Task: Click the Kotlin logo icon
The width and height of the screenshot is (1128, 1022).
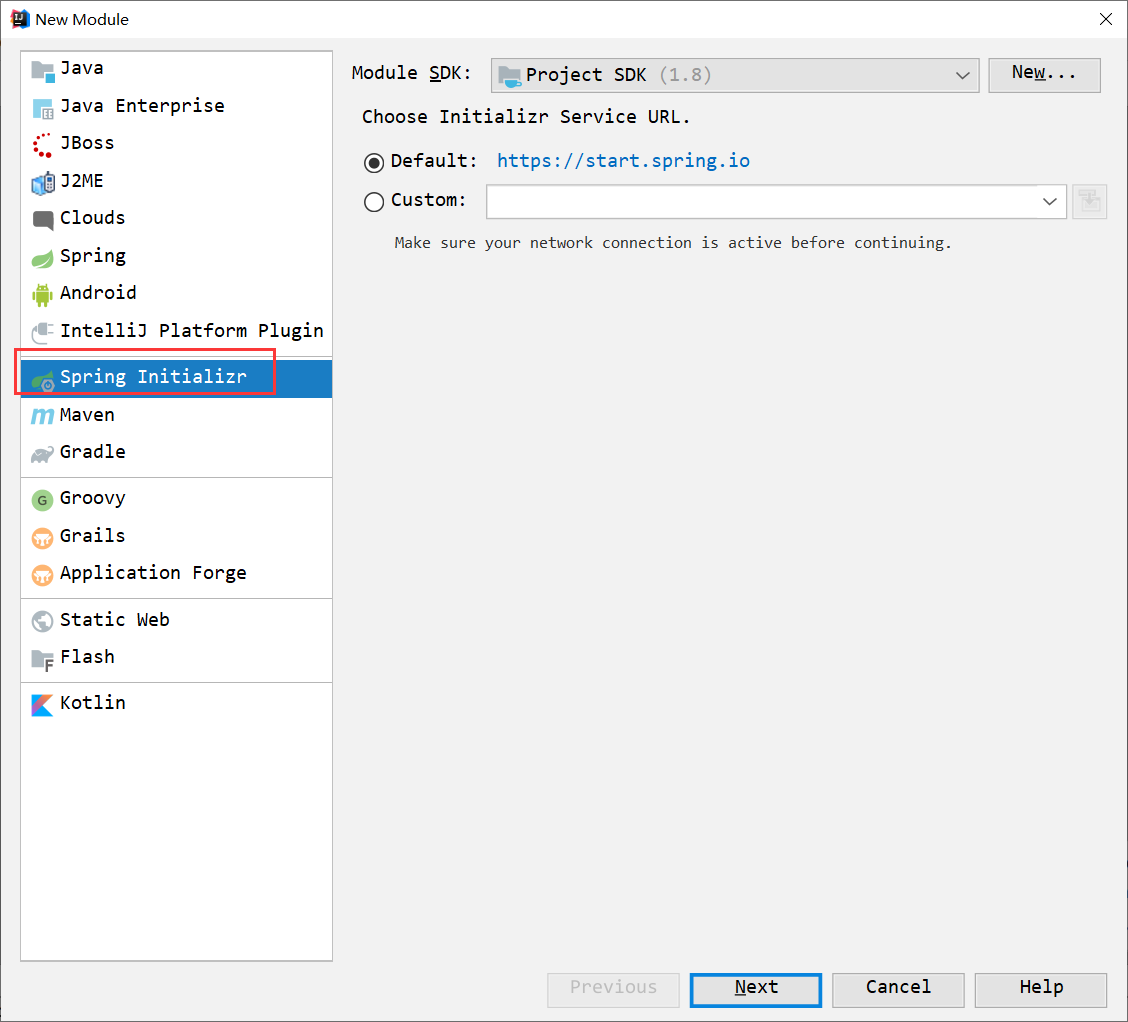Action: (42, 705)
